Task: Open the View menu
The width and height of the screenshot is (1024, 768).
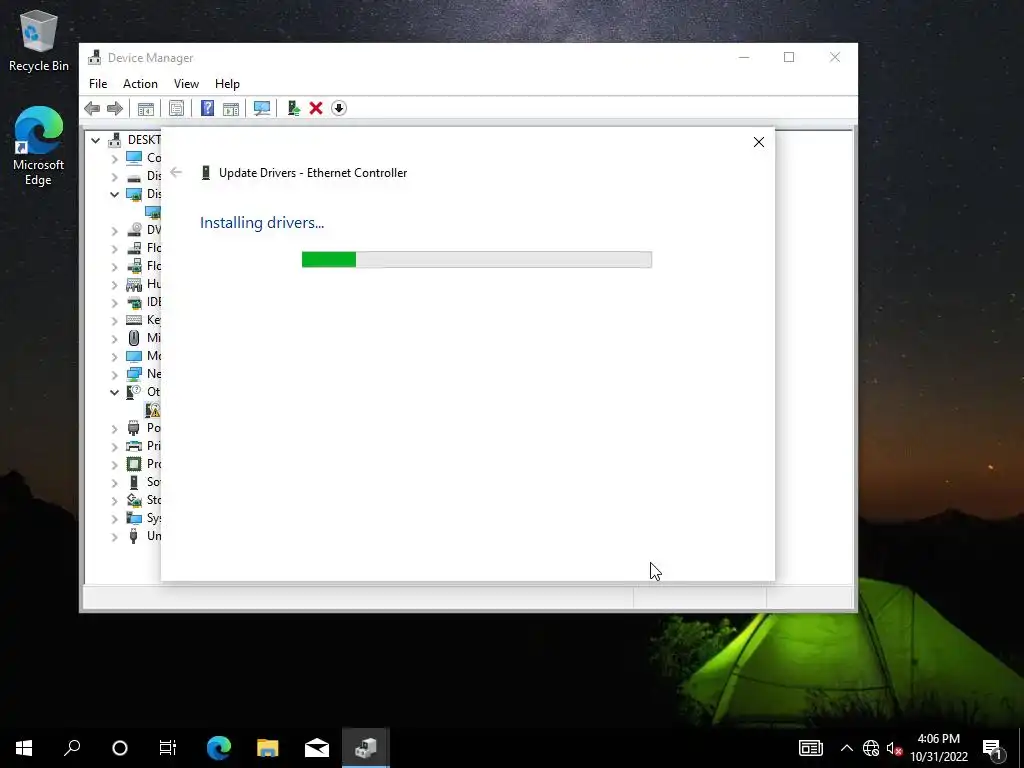Action: (186, 84)
